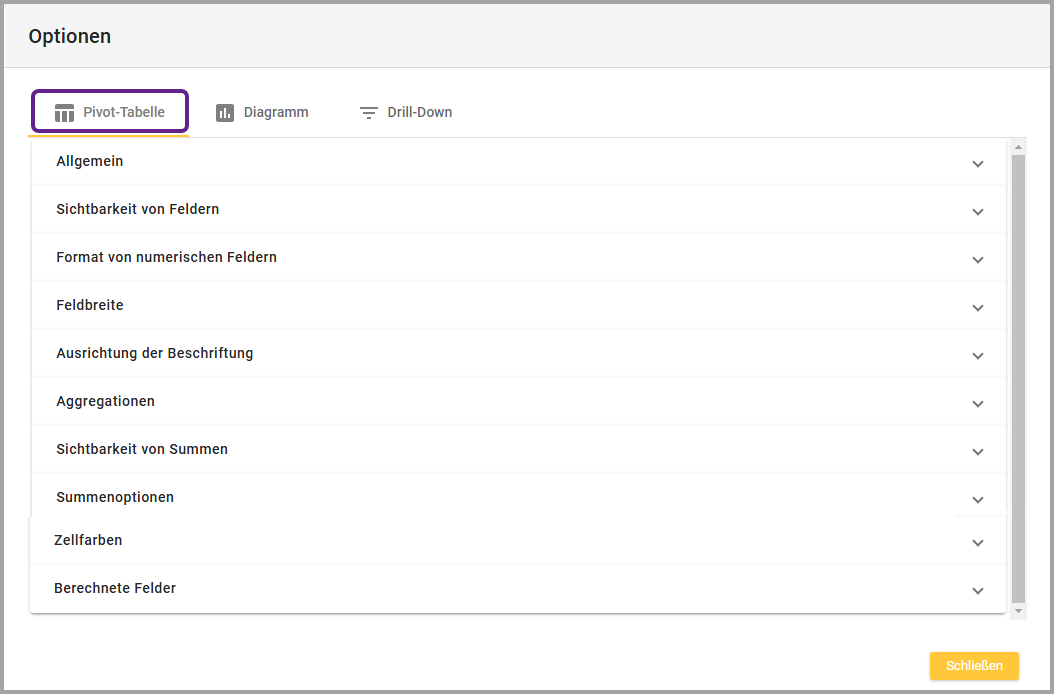
Task: Open the Drill-Down tab
Action: (x=419, y=113)
